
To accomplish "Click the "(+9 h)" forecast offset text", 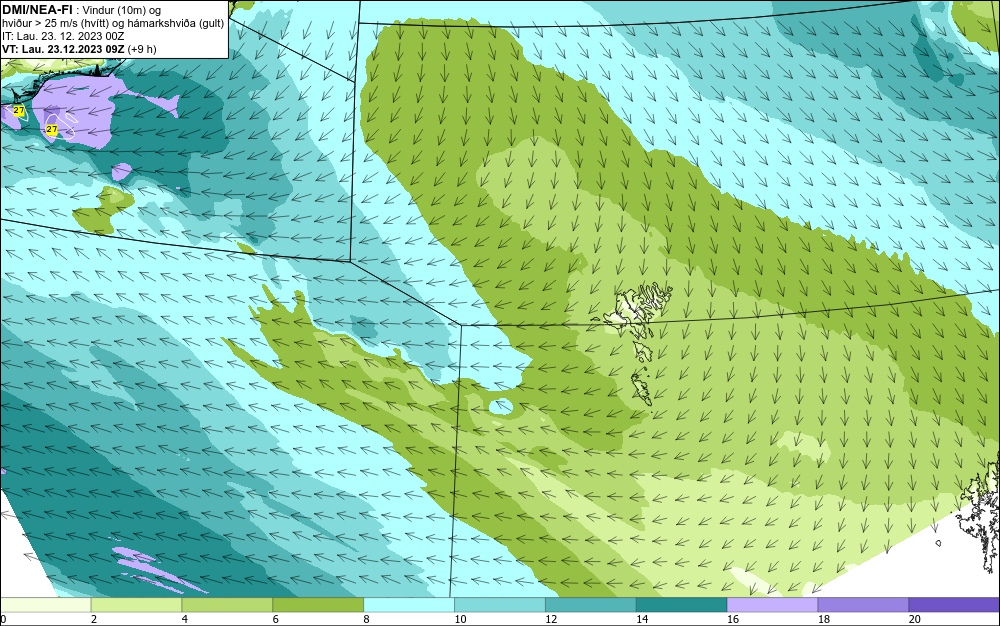I will click(142, 49).
